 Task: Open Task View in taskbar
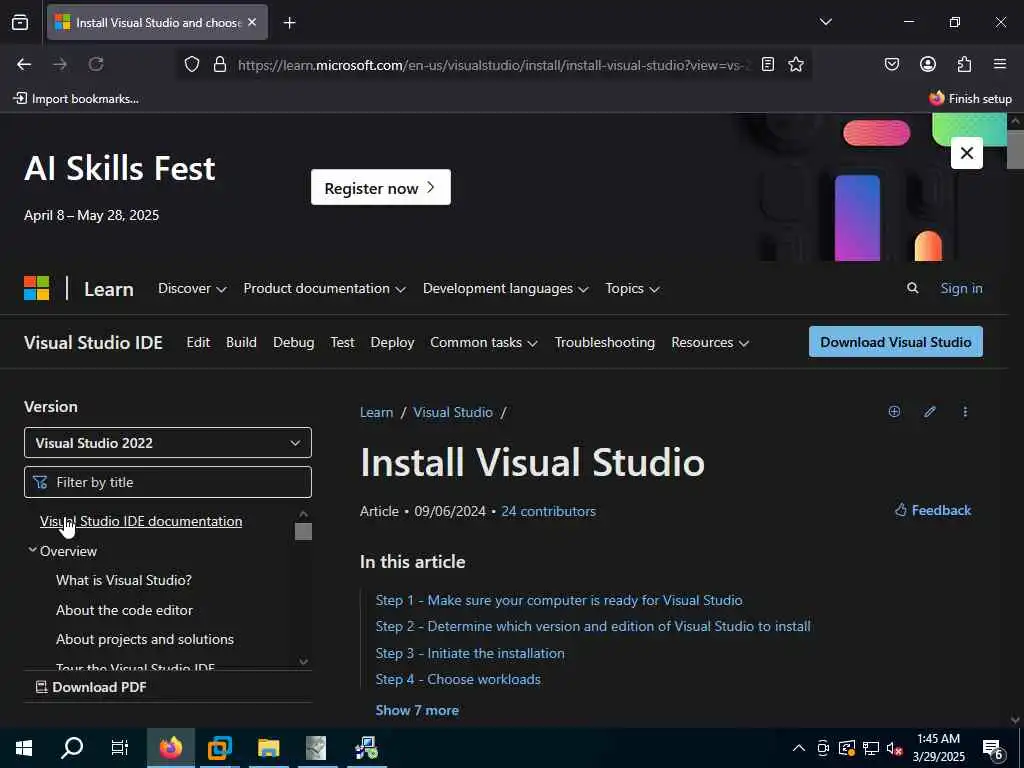(x=120, y=748)
